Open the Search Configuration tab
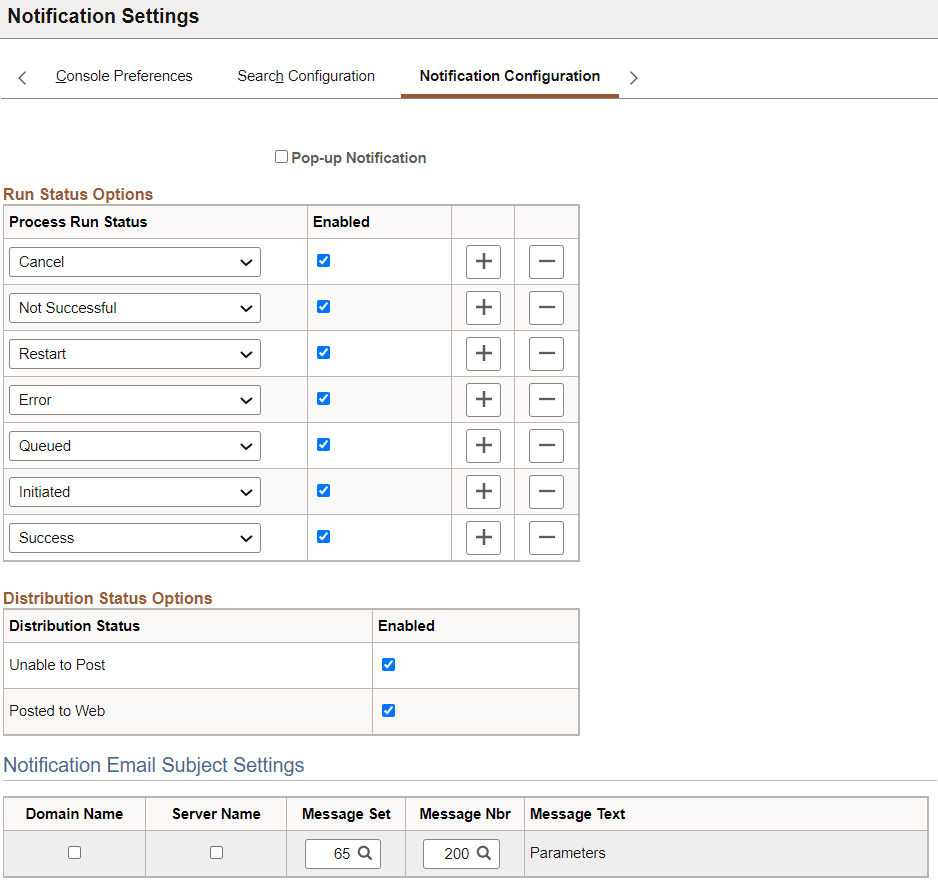Screen dimensions: 938x883 click(306, 76)
